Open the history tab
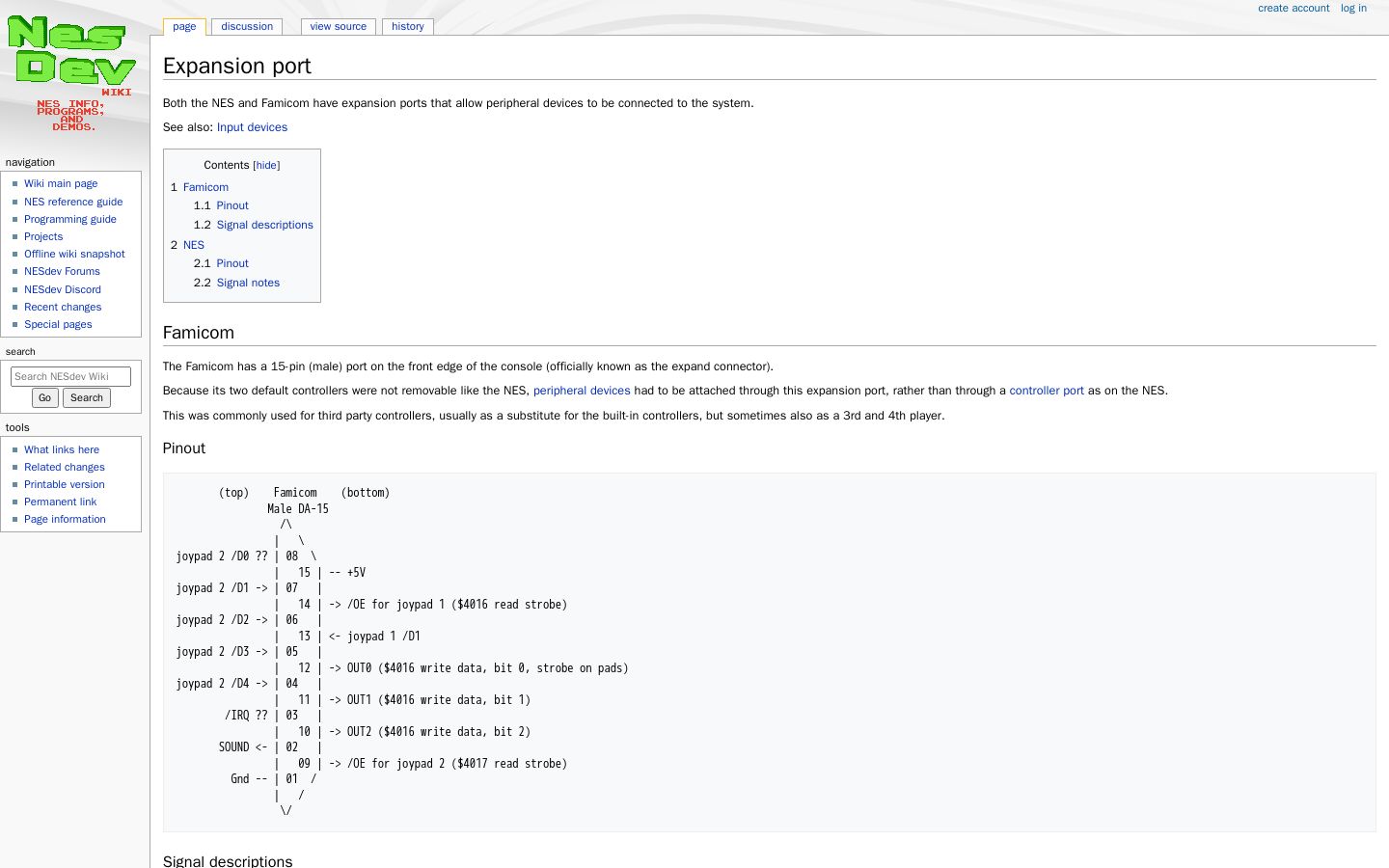Viewport: 1389px width, 868px height. pos(408,27)
